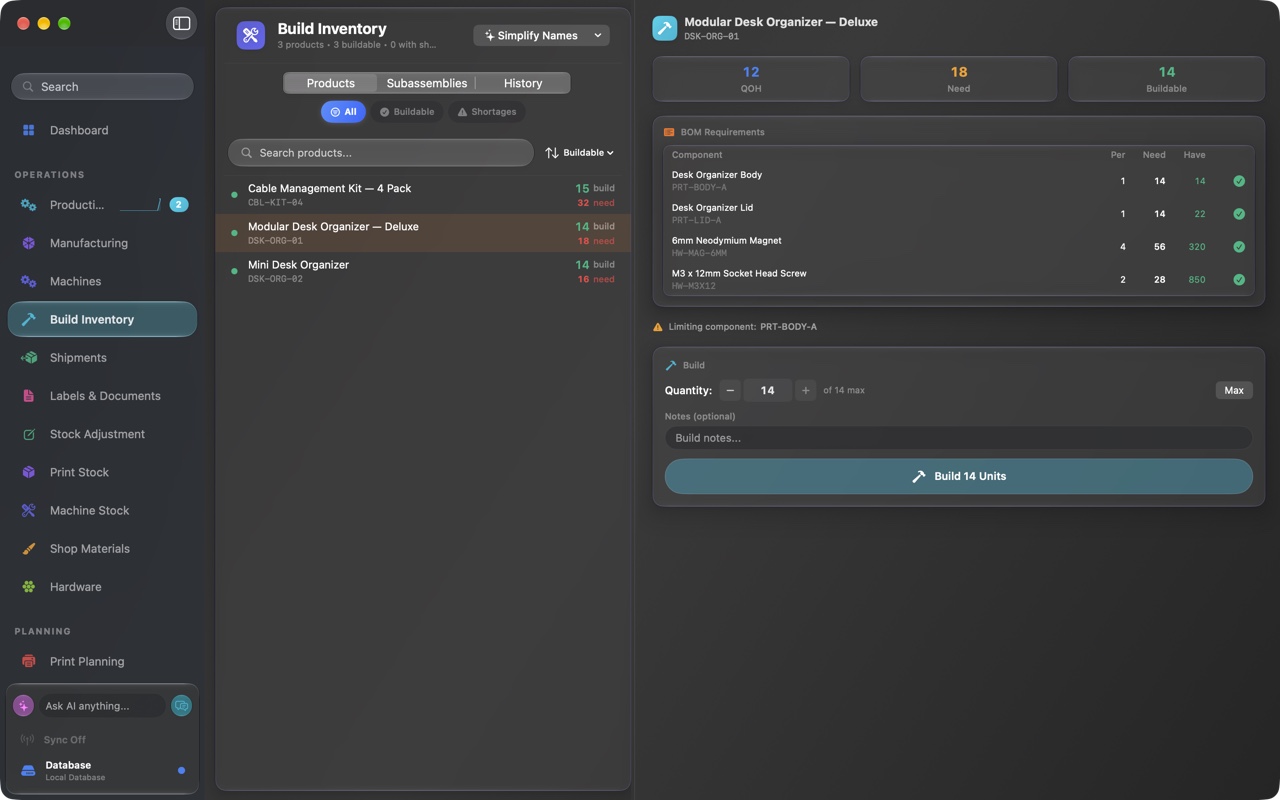Open Labels & Documents
The height and width of the screenshot is (800, 1280).
pyautogui.click(x=102, y=396)
